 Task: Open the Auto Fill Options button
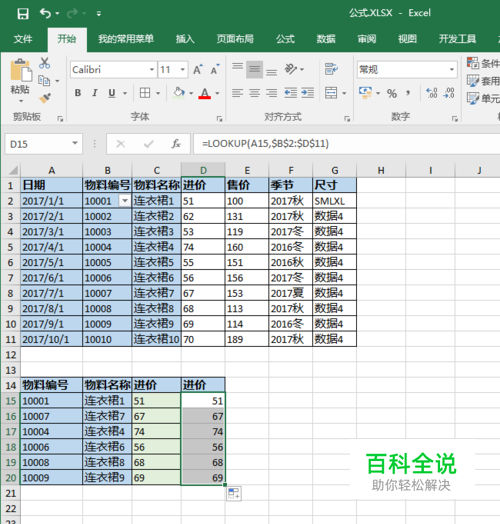click(234, 493)
